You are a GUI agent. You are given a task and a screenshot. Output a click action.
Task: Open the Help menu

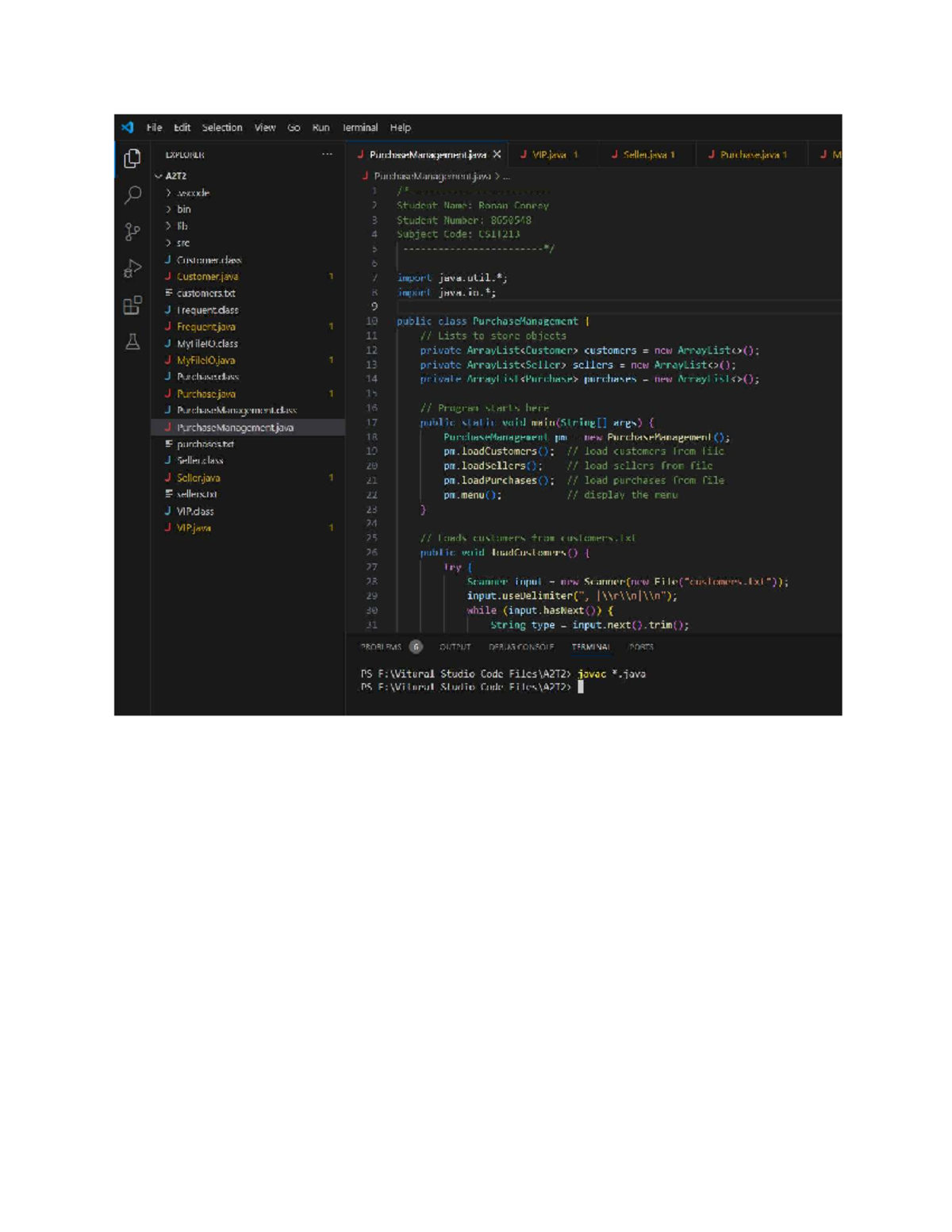click(401, 127)
